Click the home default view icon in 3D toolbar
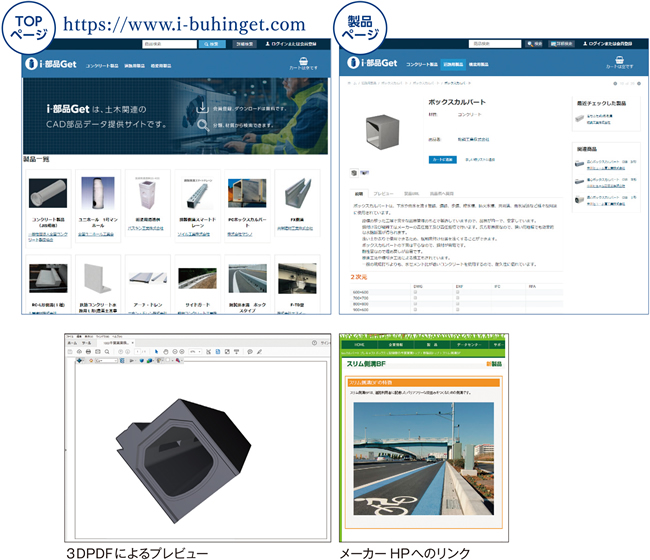 (x=91, y=361)
